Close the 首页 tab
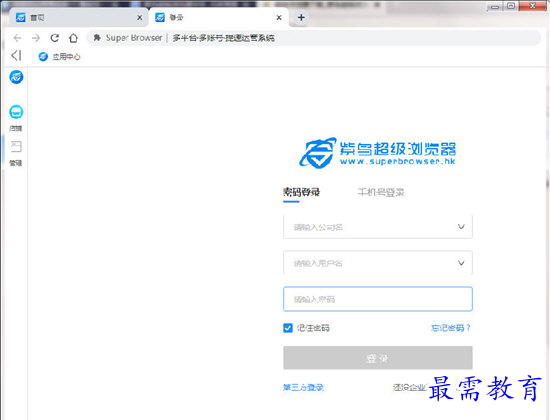 coord(140,18)
